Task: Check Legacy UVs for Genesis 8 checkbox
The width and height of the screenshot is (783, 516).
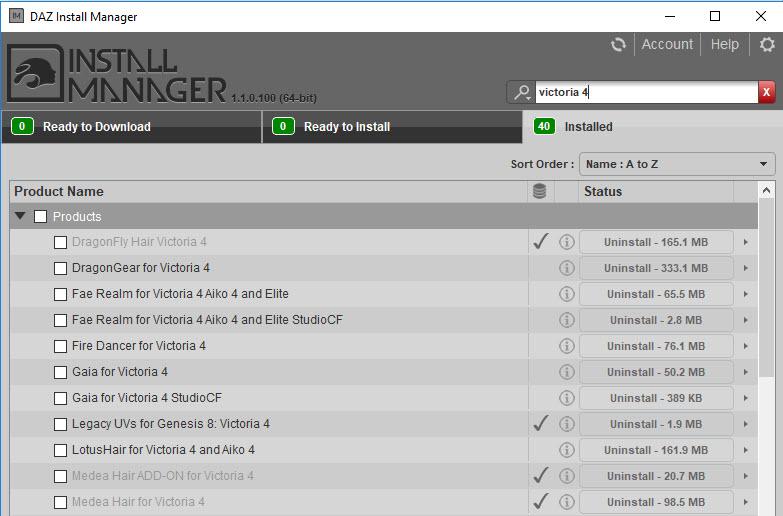Action: point(60,425)
